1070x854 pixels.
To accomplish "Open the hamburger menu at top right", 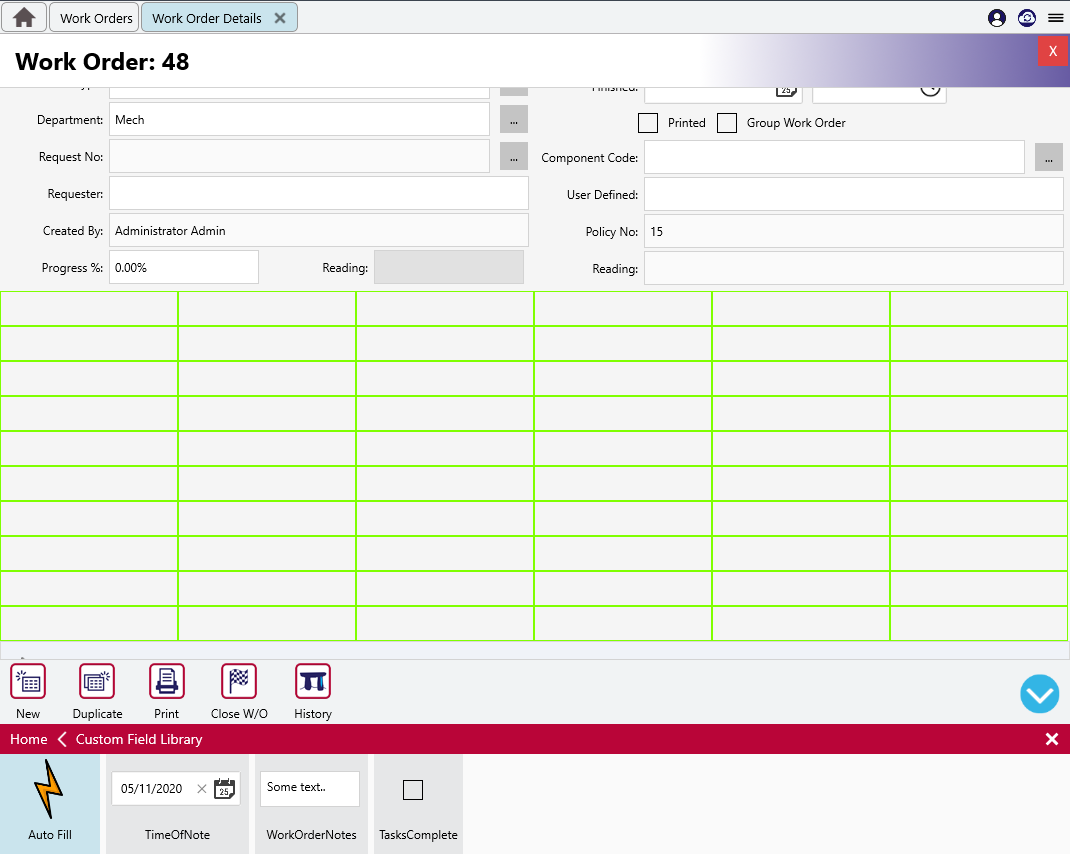I will point(1055,18).
